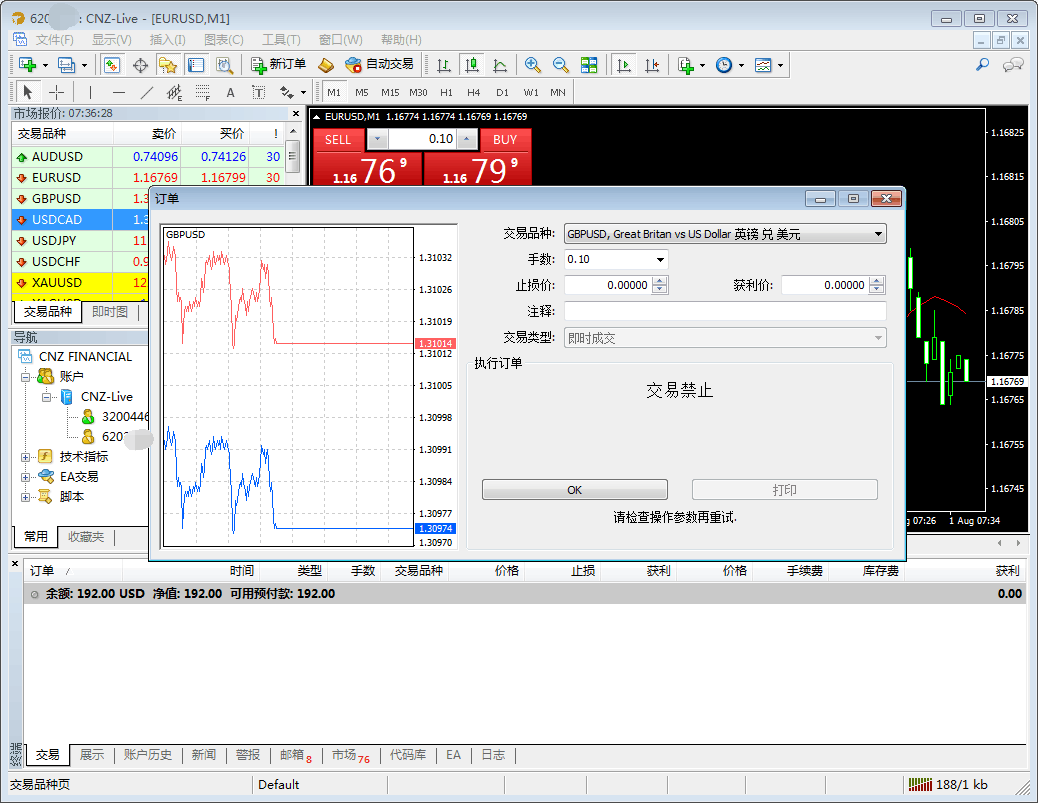Open the search magnifier icon

(983, 65)
